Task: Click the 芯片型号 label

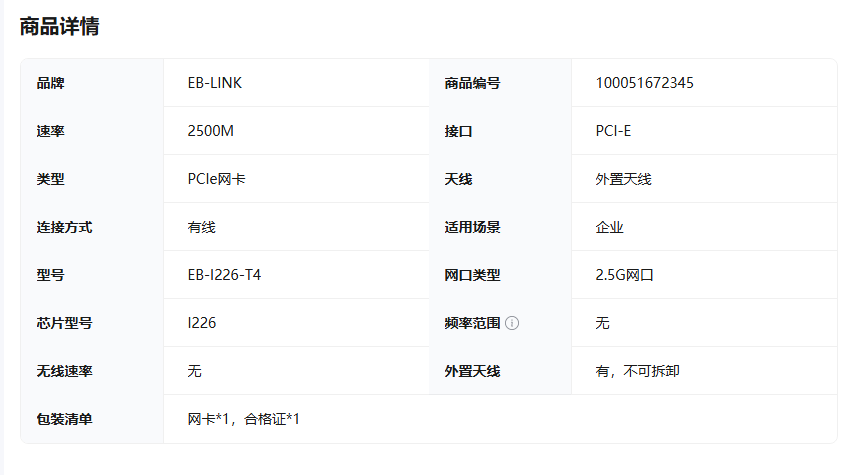Action: (x=64, y=323)
